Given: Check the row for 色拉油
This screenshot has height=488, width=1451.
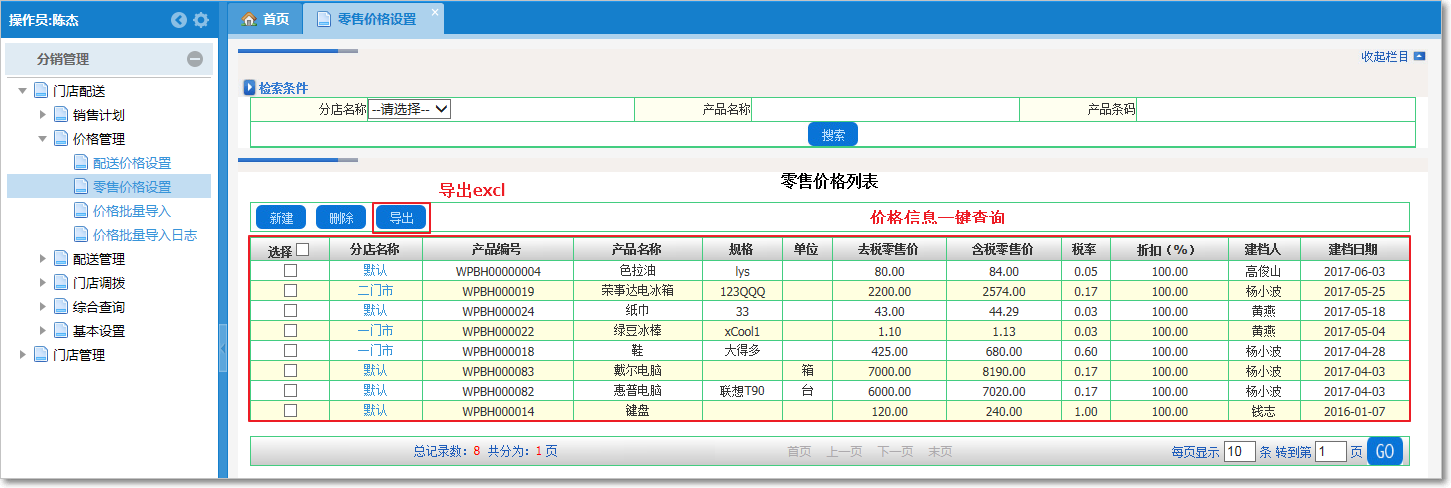Looking at the screenshot, I should 290,271.
